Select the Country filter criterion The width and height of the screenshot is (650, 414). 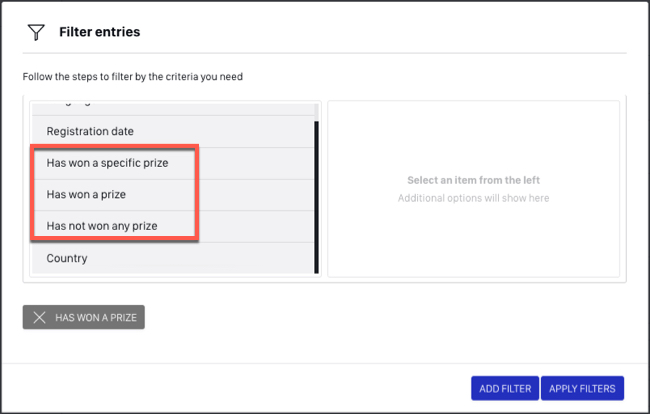pyautogui.click(x=173, y=258)
